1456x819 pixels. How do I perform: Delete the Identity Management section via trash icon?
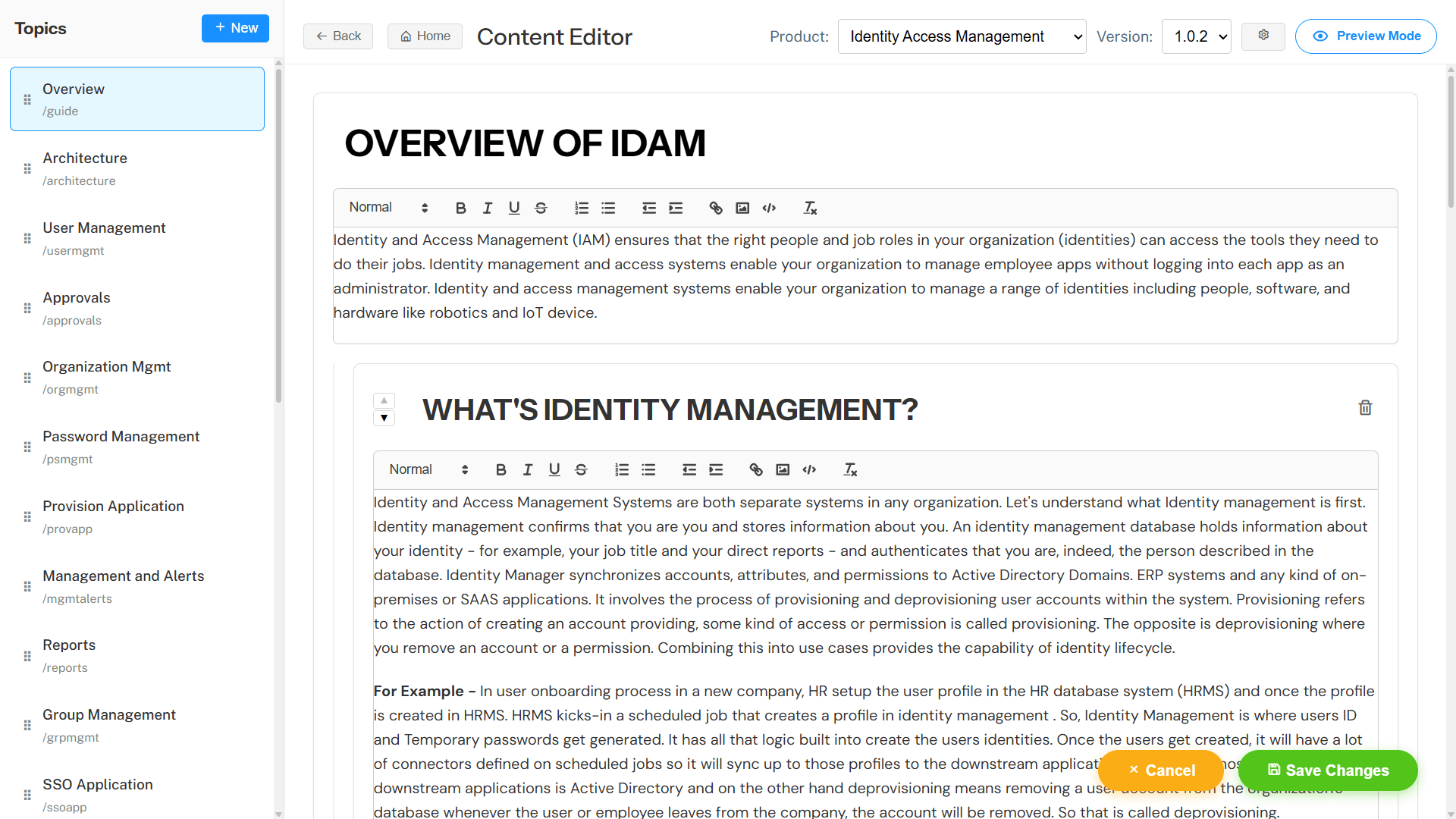tap(1364, 408)
